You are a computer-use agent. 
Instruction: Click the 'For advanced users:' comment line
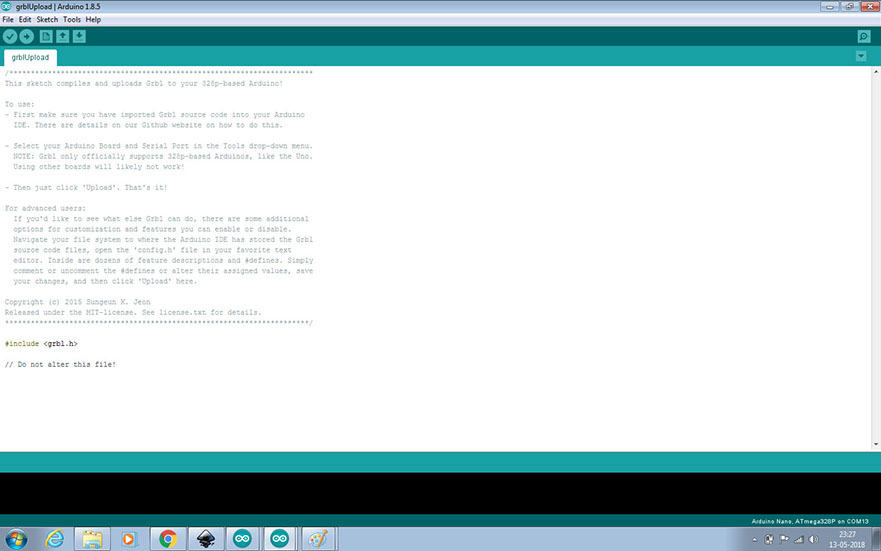(46, 208)
